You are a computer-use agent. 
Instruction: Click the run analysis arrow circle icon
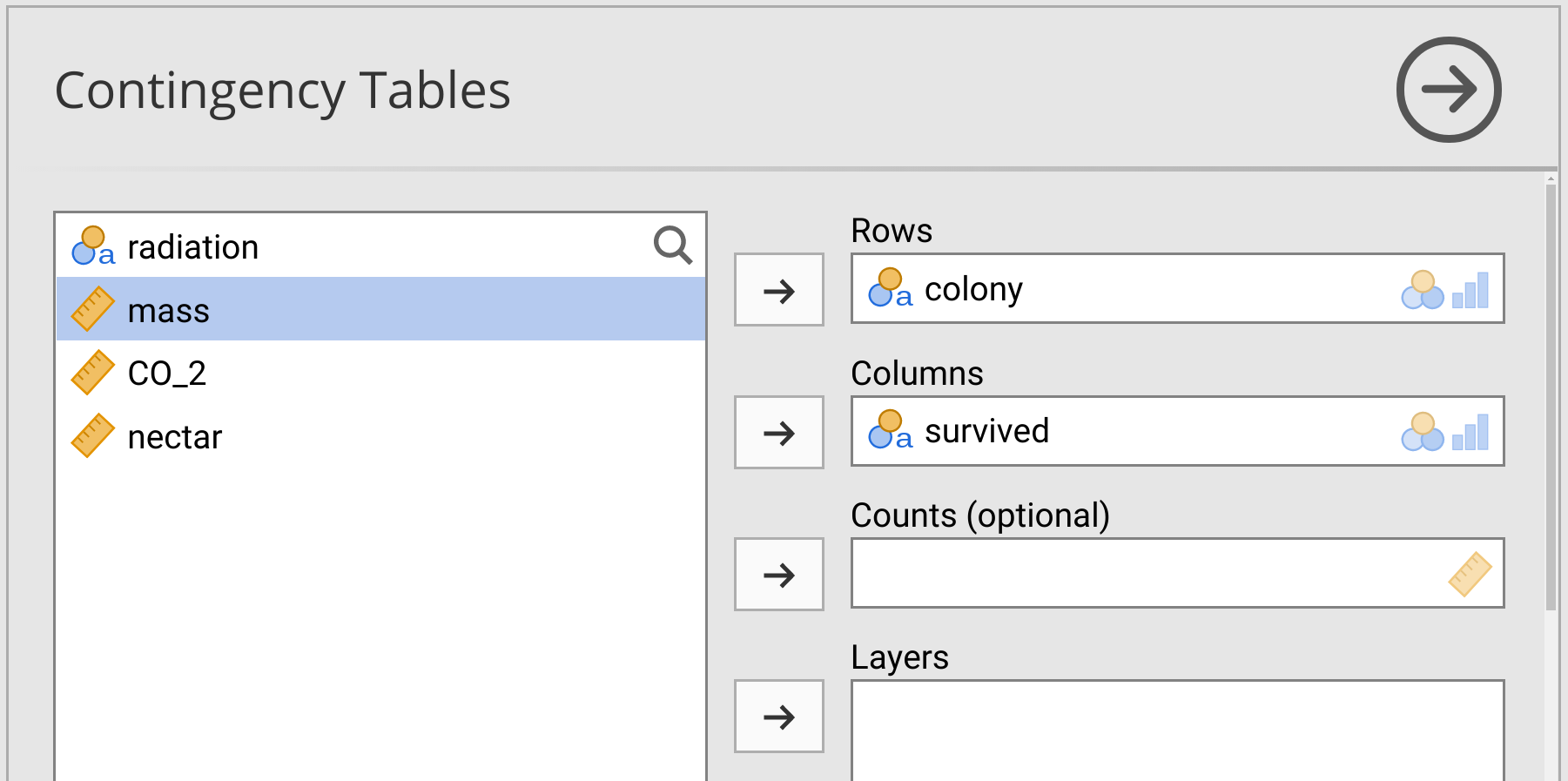click(x=1449, y=90)
